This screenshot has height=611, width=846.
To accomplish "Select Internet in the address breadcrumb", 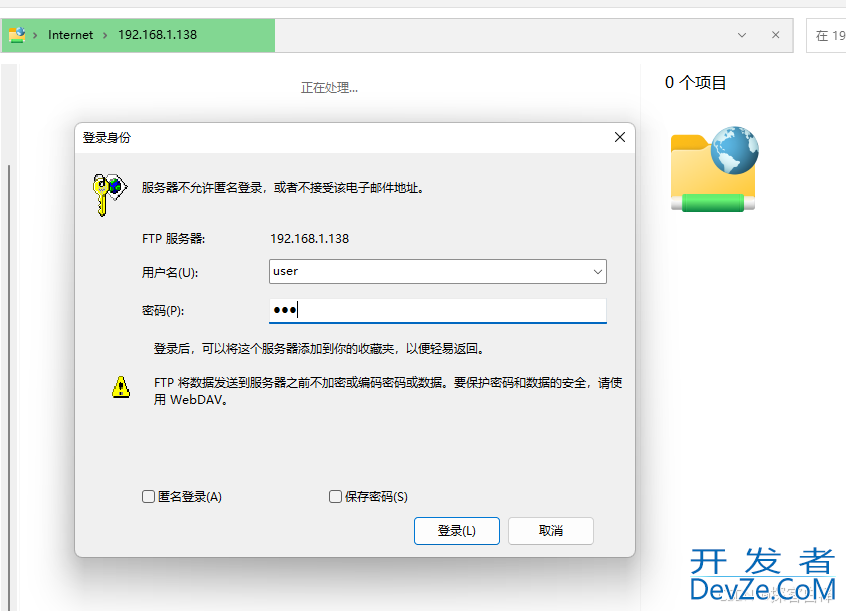I will [70, 35].
